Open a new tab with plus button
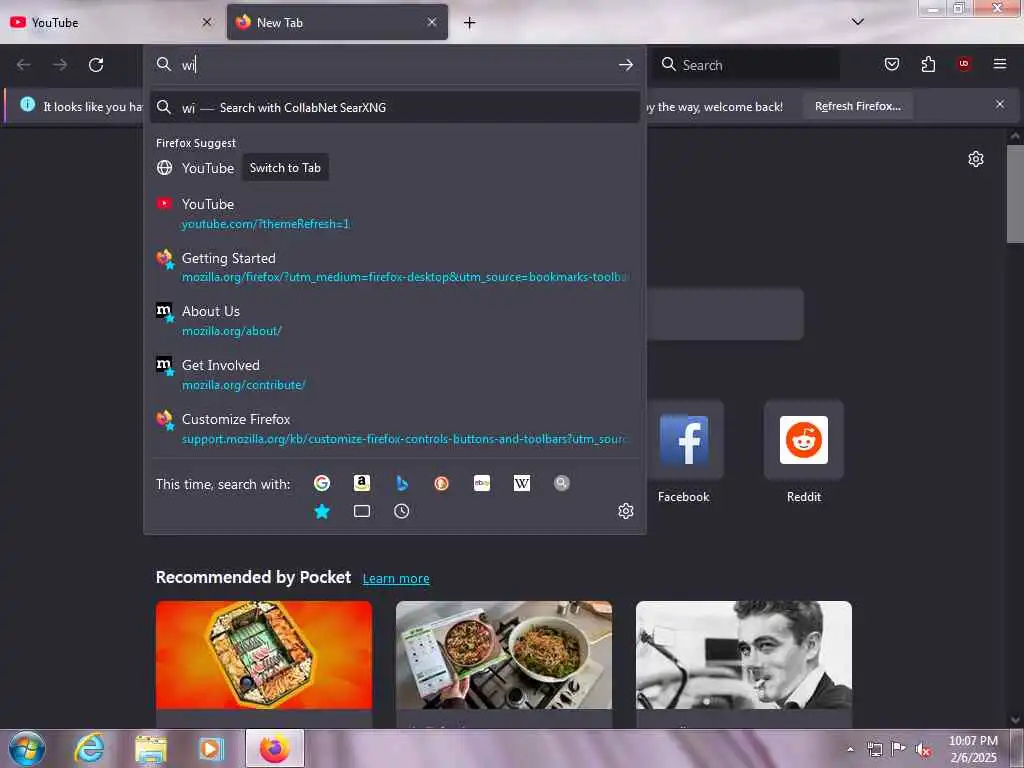Viewport: 1024px width, 768px height. [470, 23]
